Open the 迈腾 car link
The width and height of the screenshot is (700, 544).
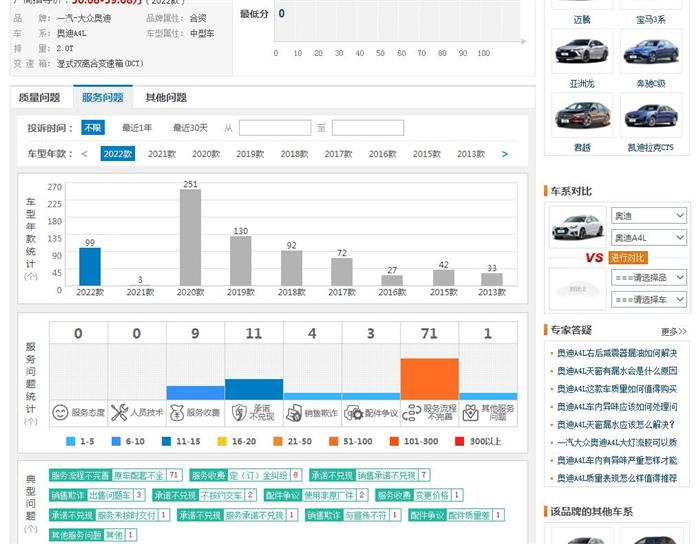(582, 20)
